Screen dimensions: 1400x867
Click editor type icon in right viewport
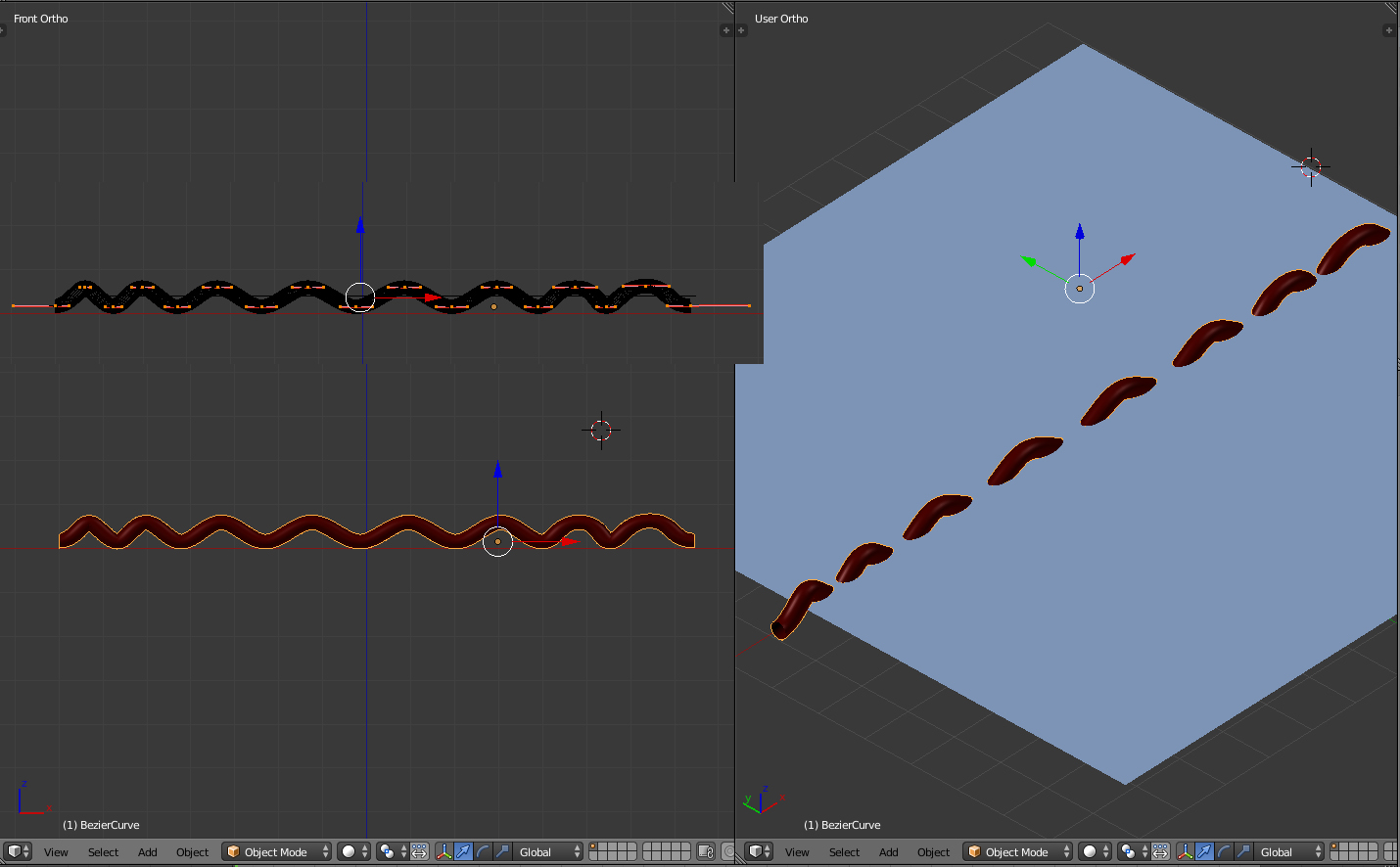[x=759, y=851]
